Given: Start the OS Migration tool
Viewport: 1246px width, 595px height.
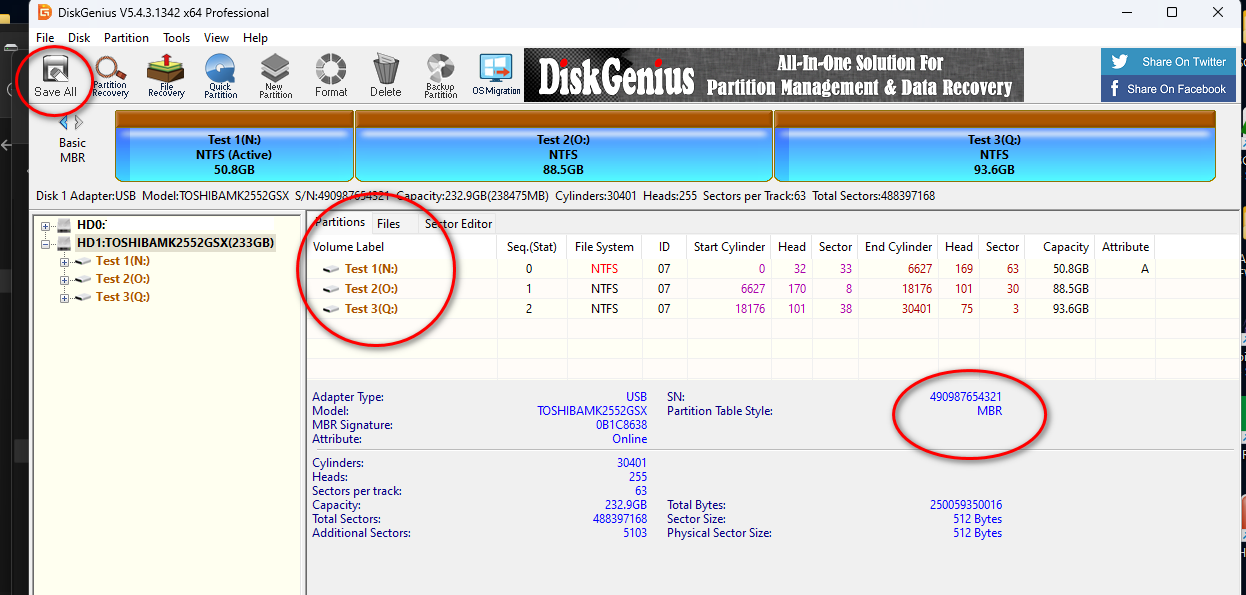Looking at the screenshot, I should pyautogui.click(x=496, y=76).
